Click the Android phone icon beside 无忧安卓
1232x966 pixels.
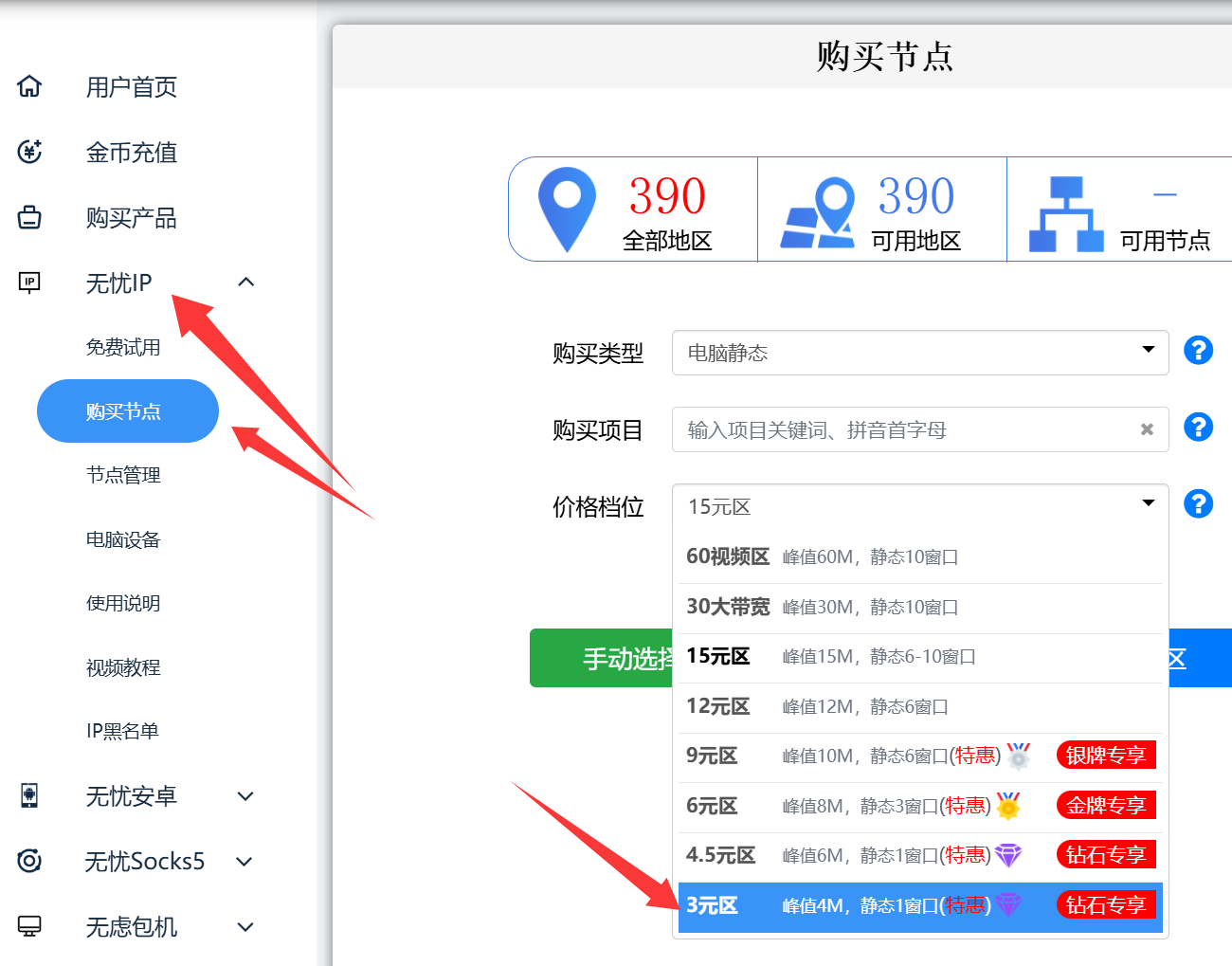pos(30,795)
